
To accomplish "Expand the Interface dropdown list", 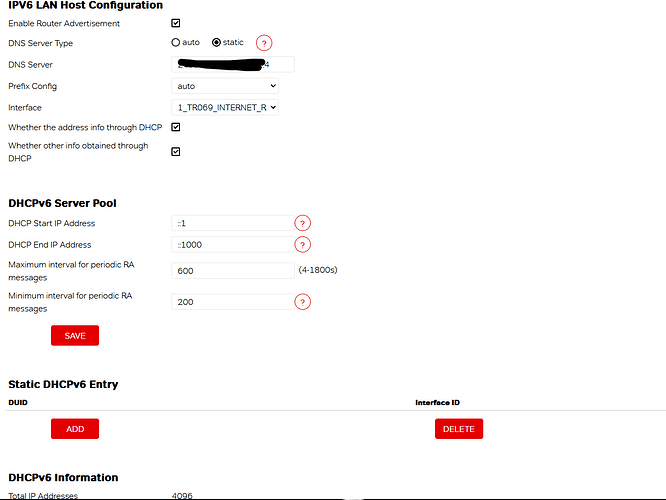I will point(225,107).
